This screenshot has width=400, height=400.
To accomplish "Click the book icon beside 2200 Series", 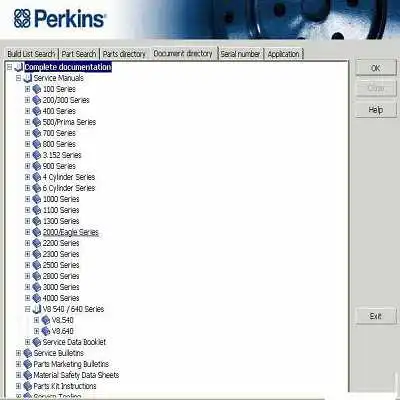I will (37, 243).
